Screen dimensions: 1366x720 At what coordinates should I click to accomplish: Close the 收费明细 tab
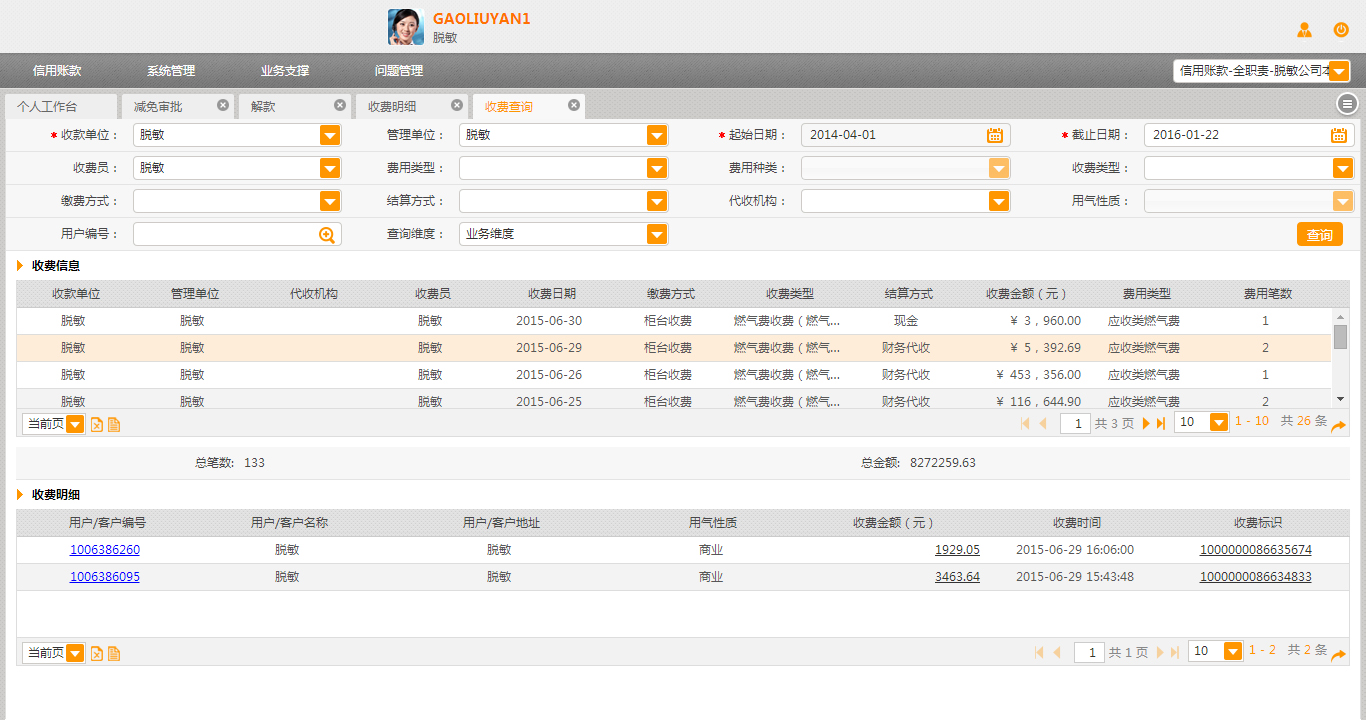coord(457,105)
